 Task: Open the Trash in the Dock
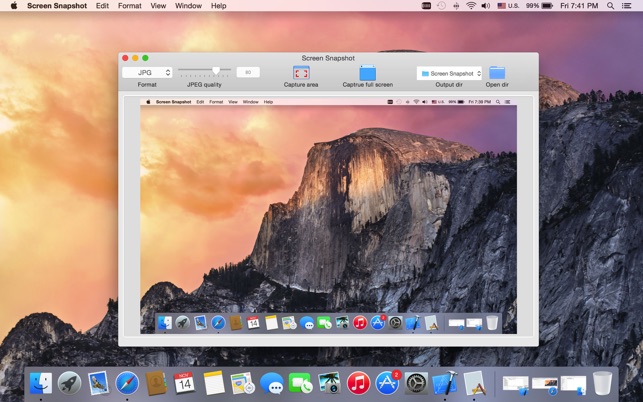(x=602, y=383)
